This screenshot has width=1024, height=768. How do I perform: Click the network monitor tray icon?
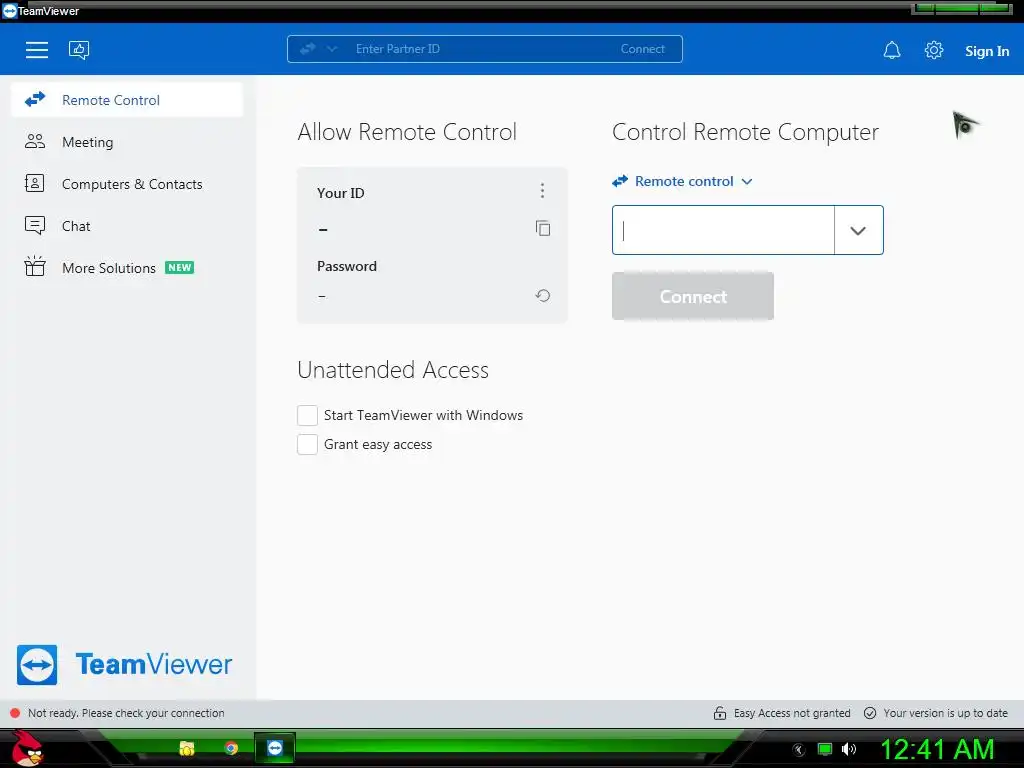click(825, 749)
